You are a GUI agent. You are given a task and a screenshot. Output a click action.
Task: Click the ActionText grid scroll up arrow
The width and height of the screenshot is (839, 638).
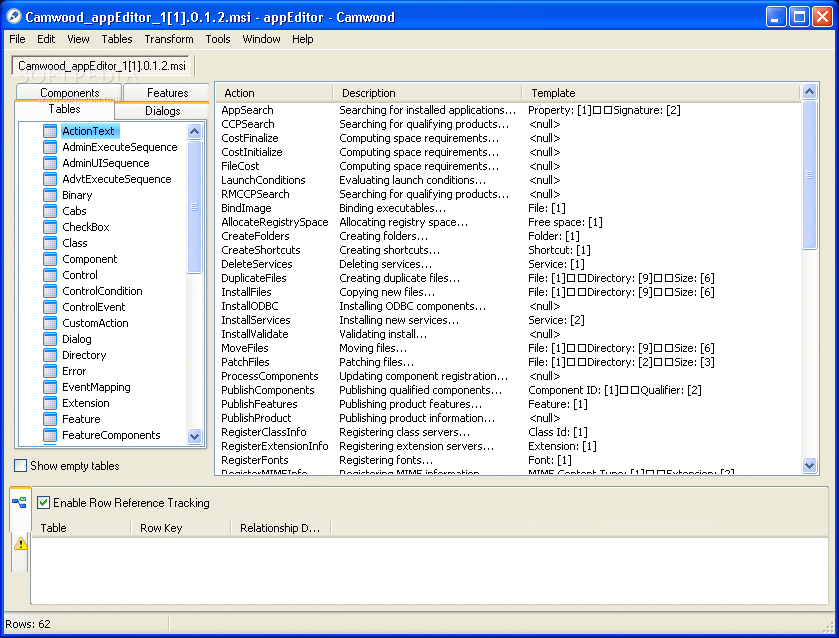tap(810, 92)
